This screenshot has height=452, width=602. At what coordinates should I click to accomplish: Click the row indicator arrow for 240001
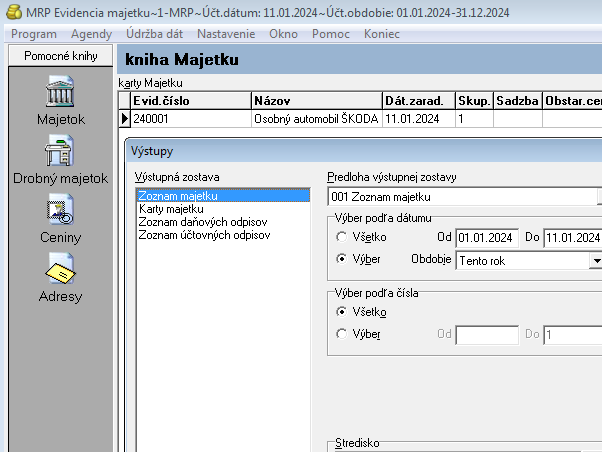[124, 119]
